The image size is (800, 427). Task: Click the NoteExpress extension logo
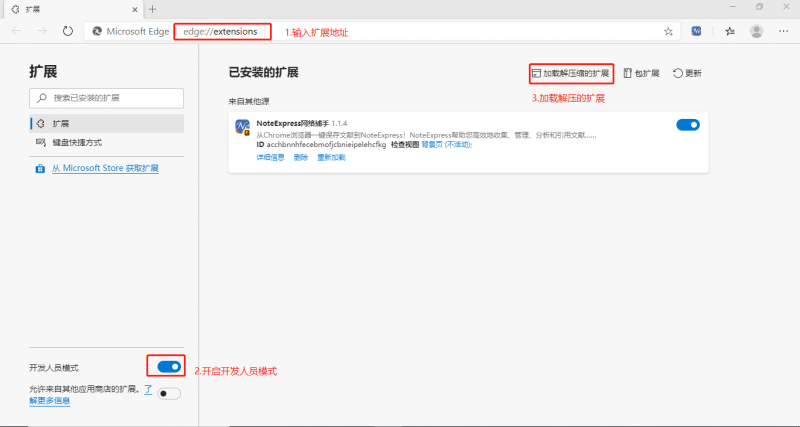(242, 127)
